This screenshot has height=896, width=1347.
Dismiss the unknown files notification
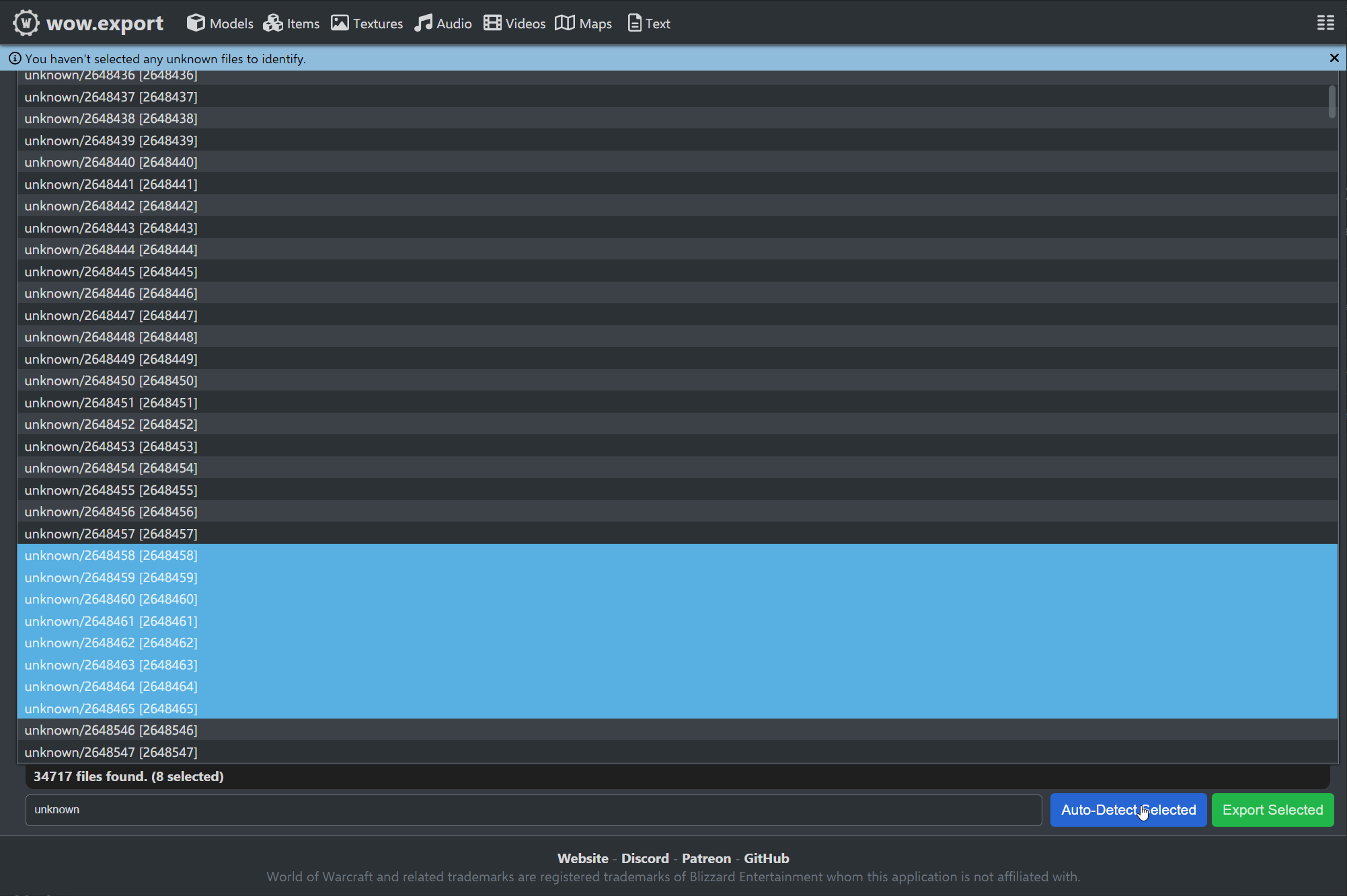pos(1334,58)
